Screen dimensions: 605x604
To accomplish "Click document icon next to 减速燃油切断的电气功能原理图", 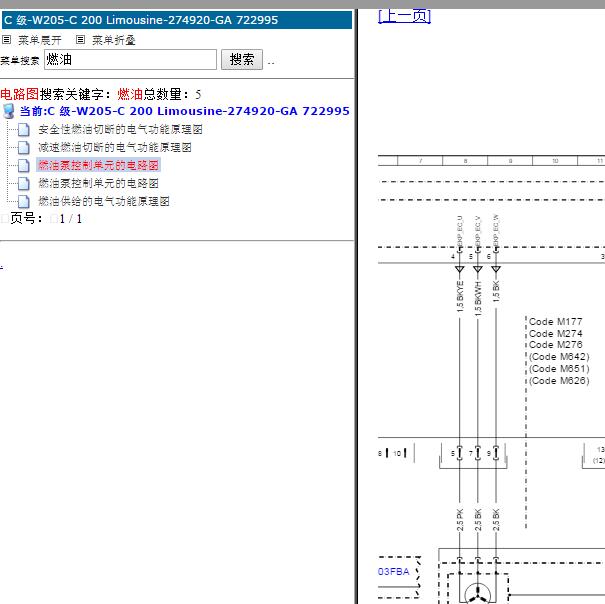I will click(24, 147).
